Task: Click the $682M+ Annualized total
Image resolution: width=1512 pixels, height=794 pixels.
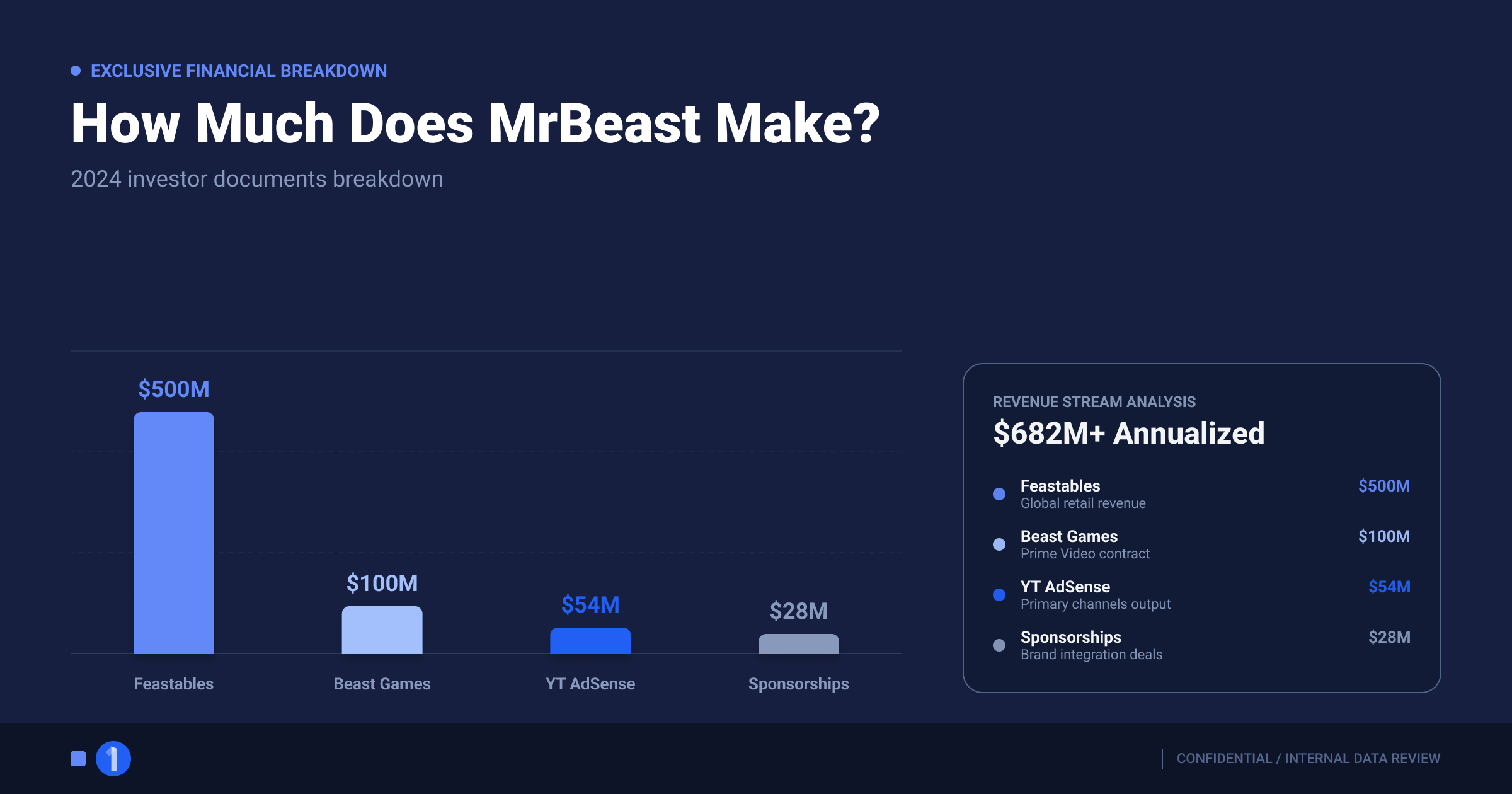Action: (1129, 434)
